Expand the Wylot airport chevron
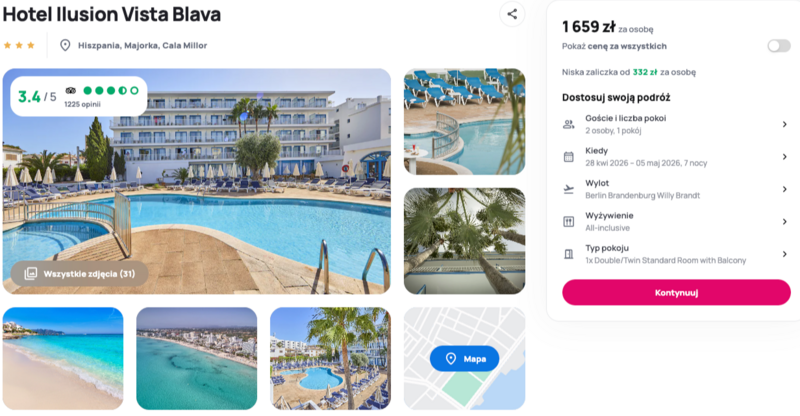Image resolution: width=800 pixels, height=416 pixels. tap(785, 189)
